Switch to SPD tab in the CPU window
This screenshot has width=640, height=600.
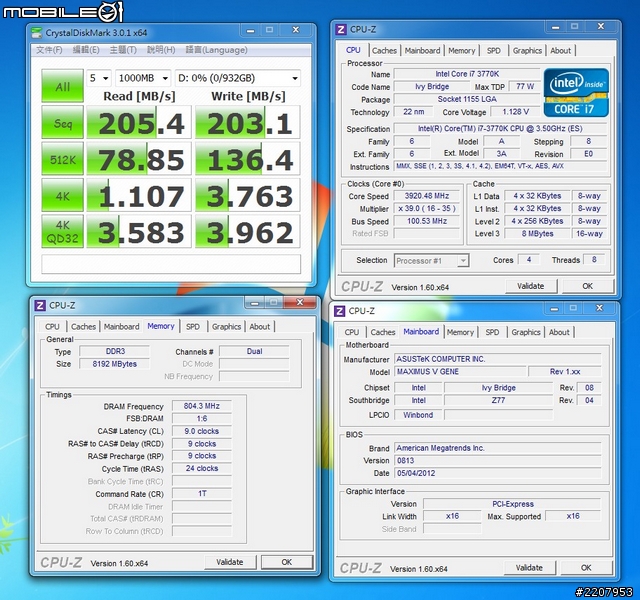pyautogui.click(x=493, y=51)
